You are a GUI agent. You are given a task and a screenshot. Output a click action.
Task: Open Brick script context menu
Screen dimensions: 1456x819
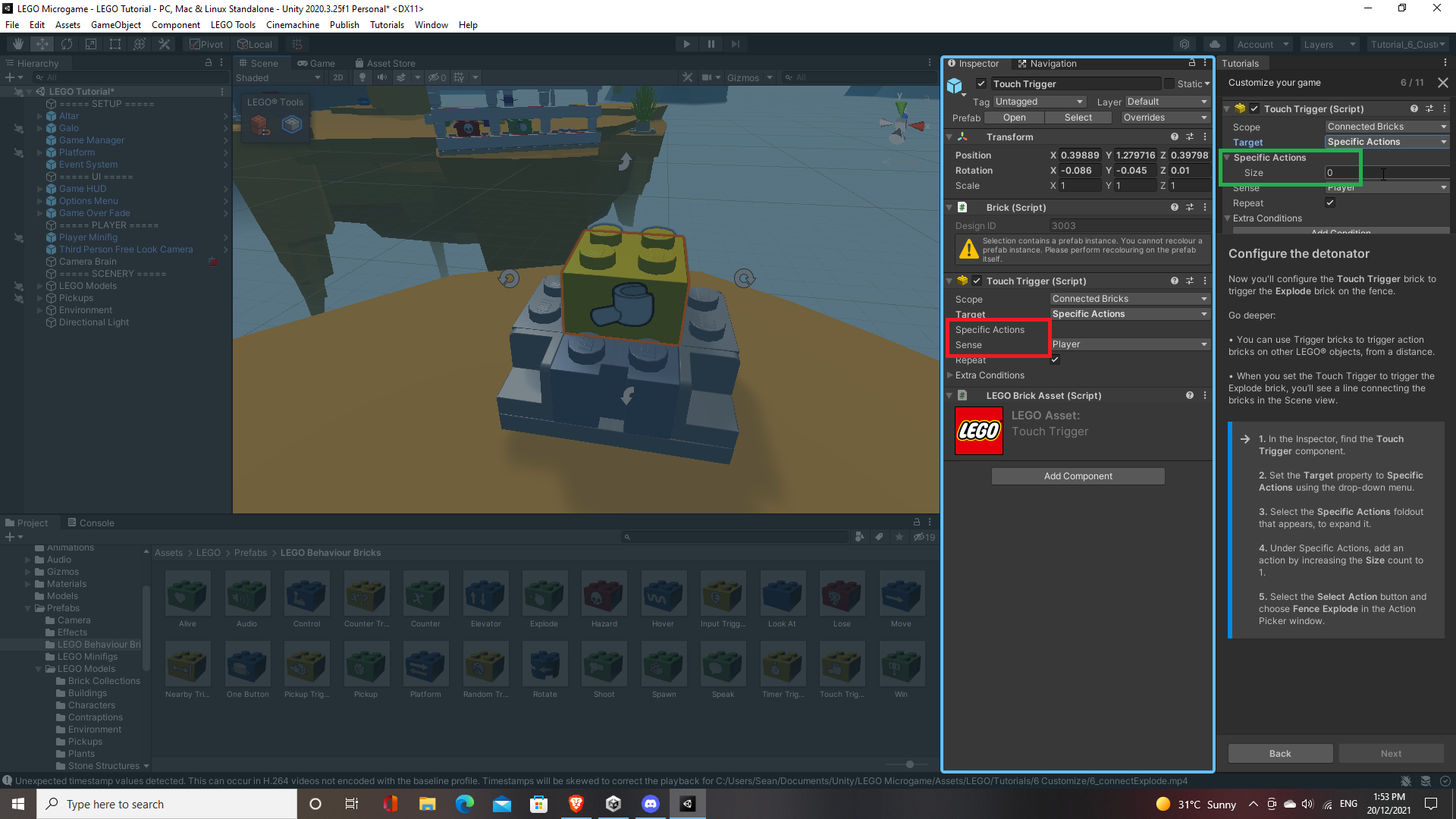click(x=1204, y=207)
